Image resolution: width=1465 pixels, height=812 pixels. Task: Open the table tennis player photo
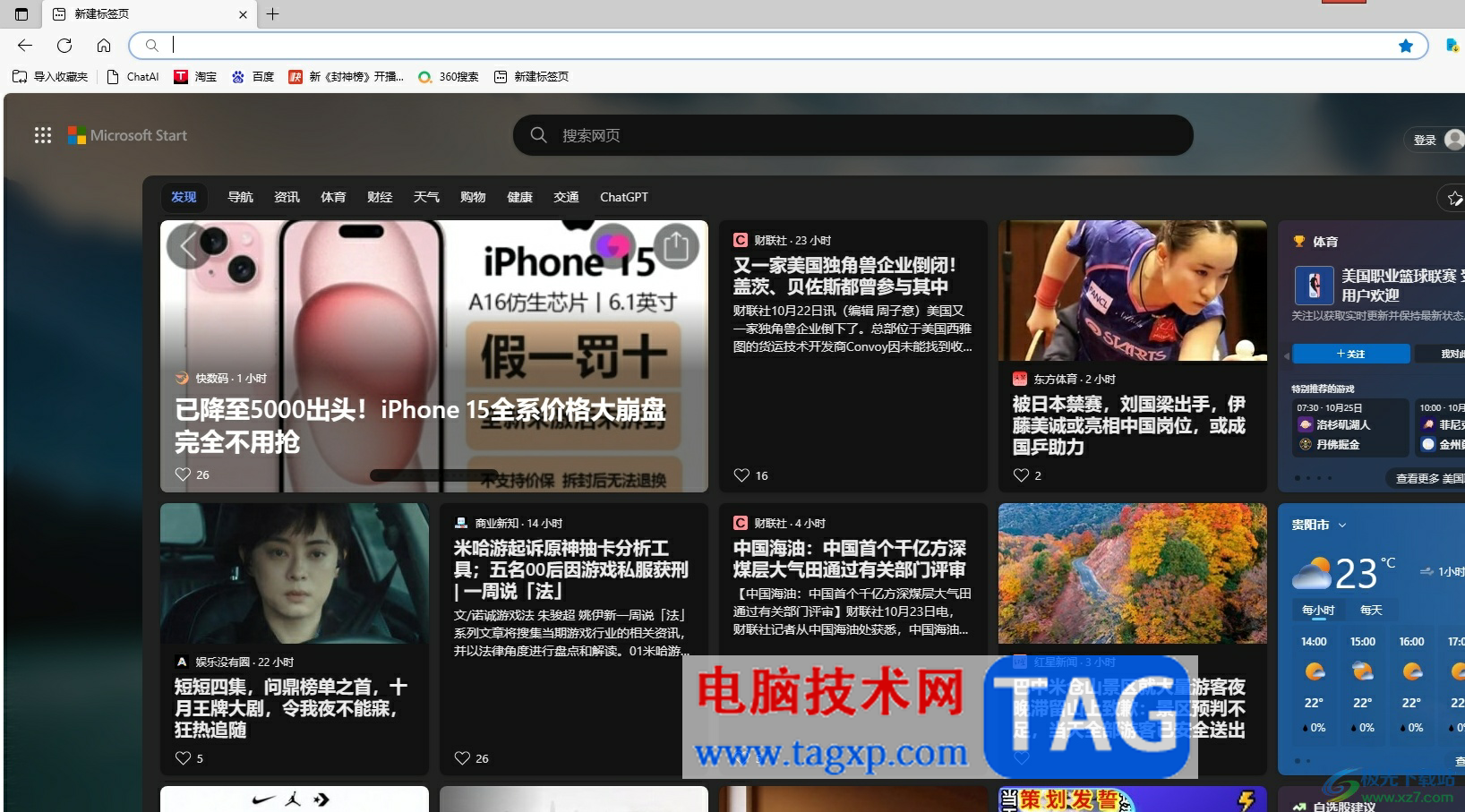[1133, 291]
